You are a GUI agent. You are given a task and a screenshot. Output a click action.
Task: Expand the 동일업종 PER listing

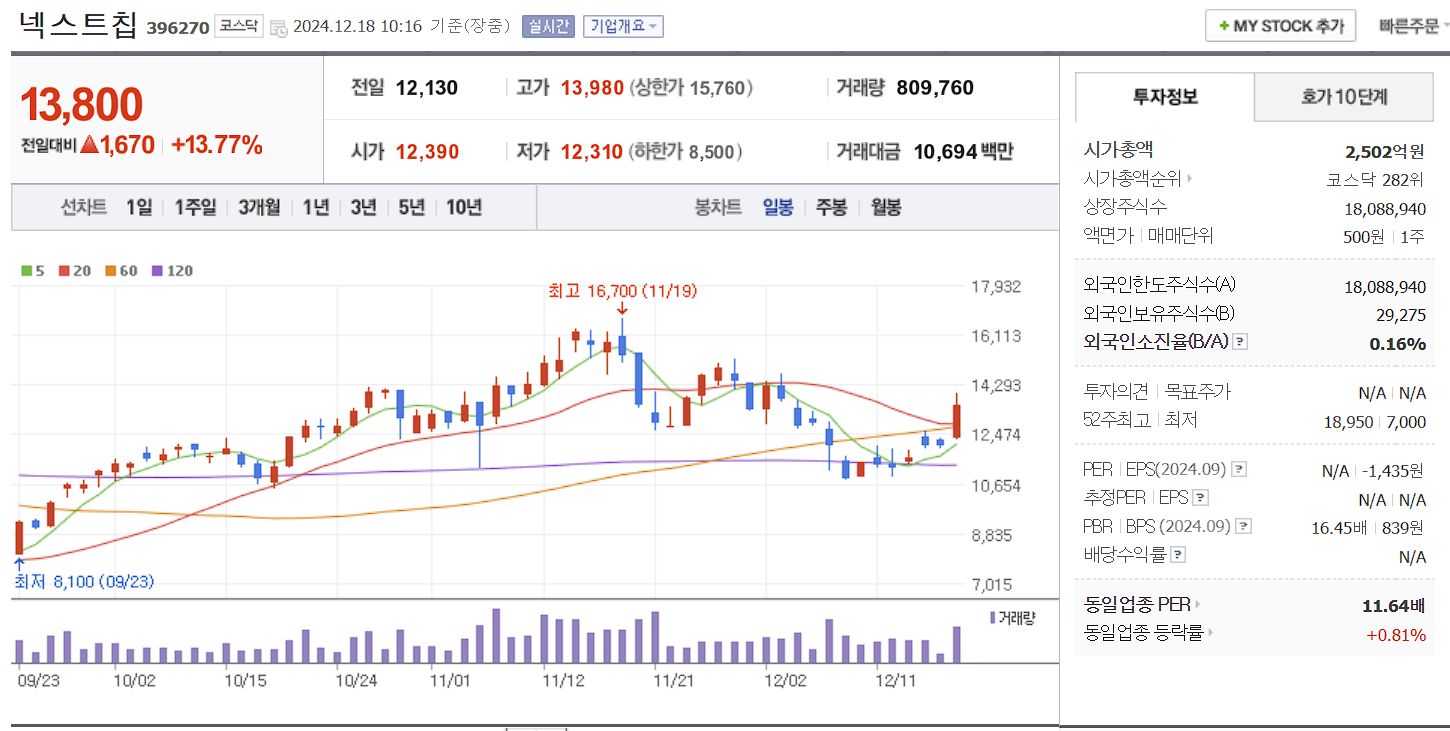coord(1200,604)
